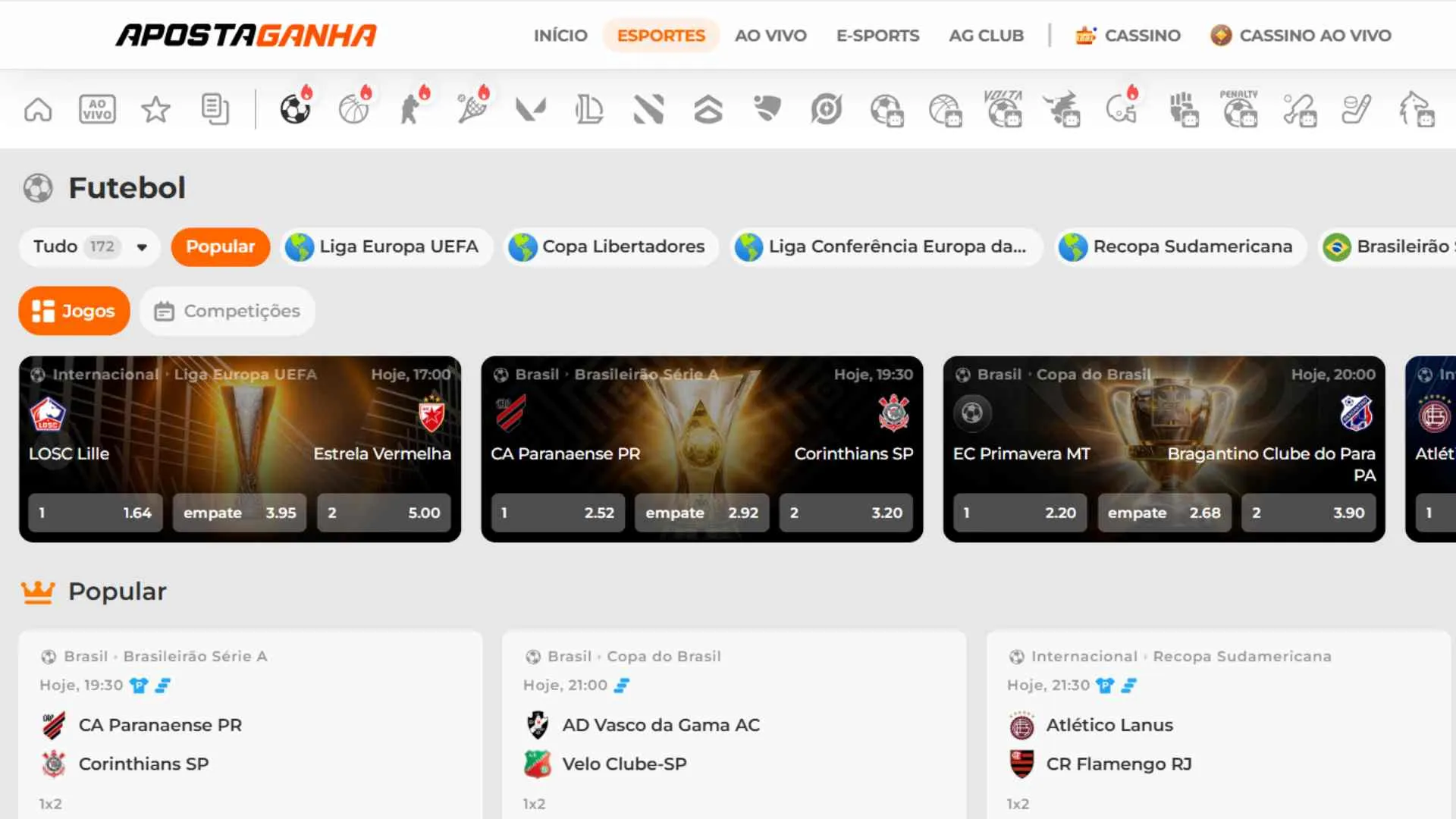Open the favorites star icon
The height and width of the screenshot is (819, 1456).
[x=156, y=108]
